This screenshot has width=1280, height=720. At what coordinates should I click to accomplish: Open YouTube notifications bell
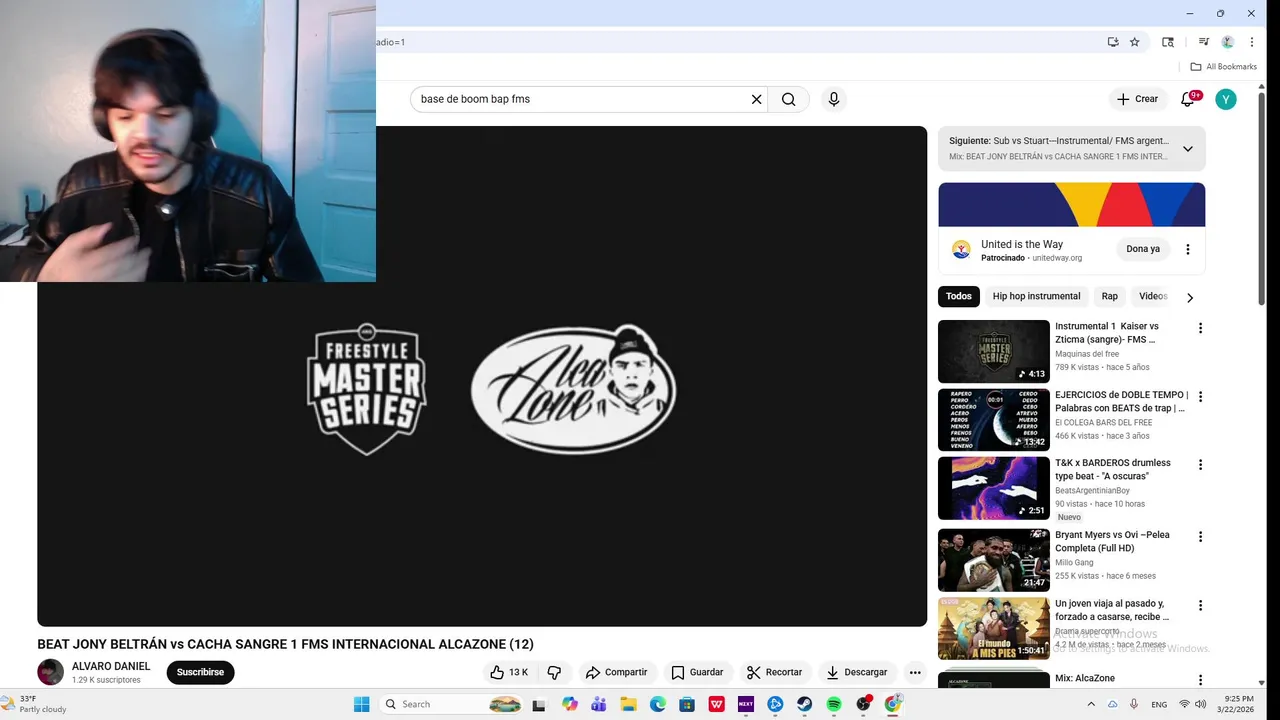click(1188, 99)
